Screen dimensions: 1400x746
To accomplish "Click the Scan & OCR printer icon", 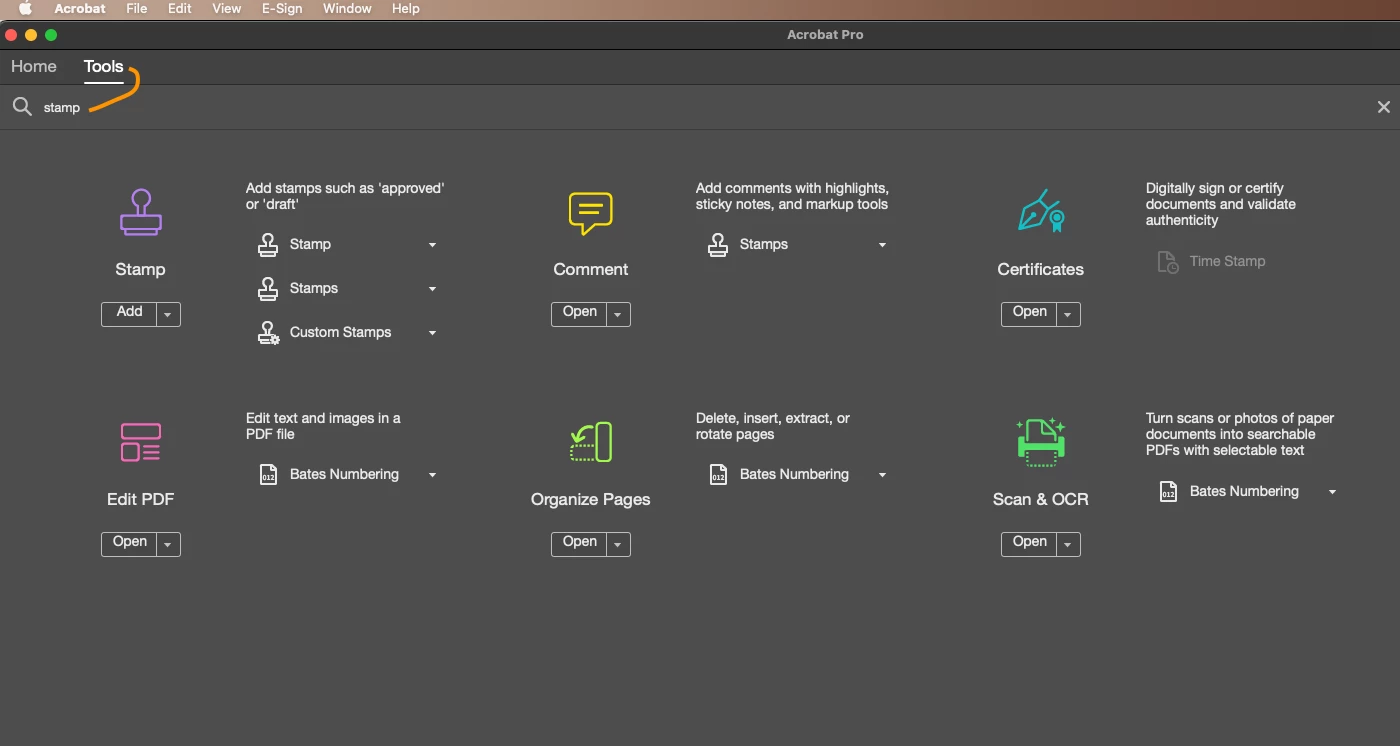I will pos(1041,442).
